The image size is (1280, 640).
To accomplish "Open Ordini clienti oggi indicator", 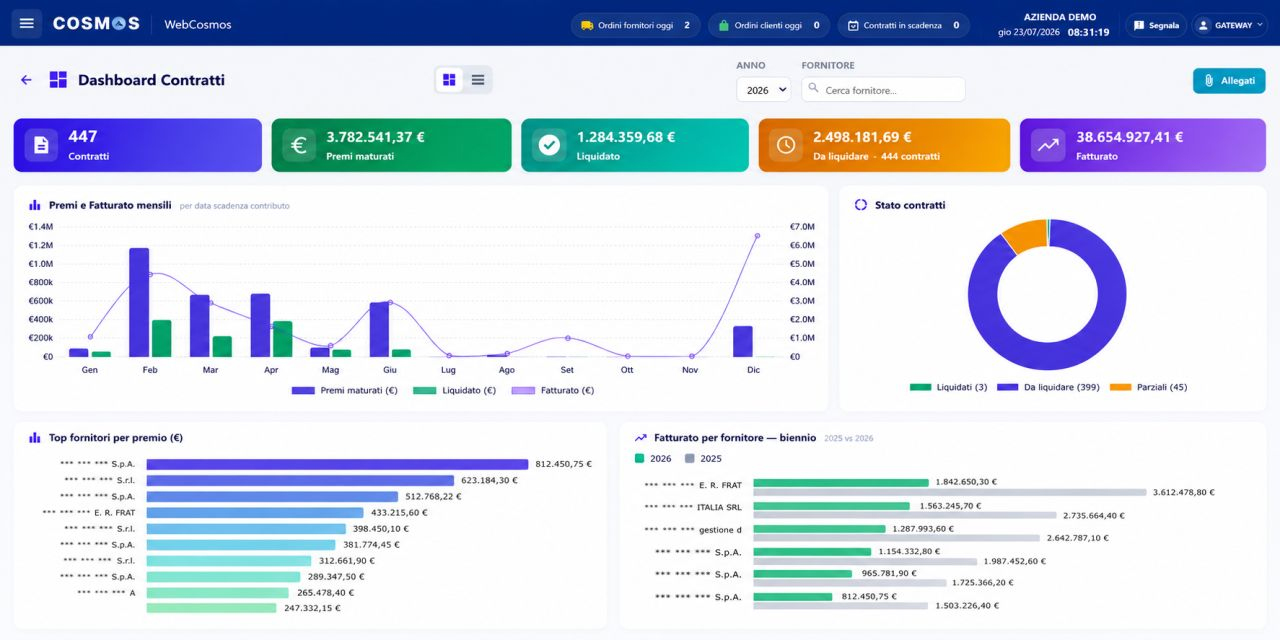I will [769, 25].
